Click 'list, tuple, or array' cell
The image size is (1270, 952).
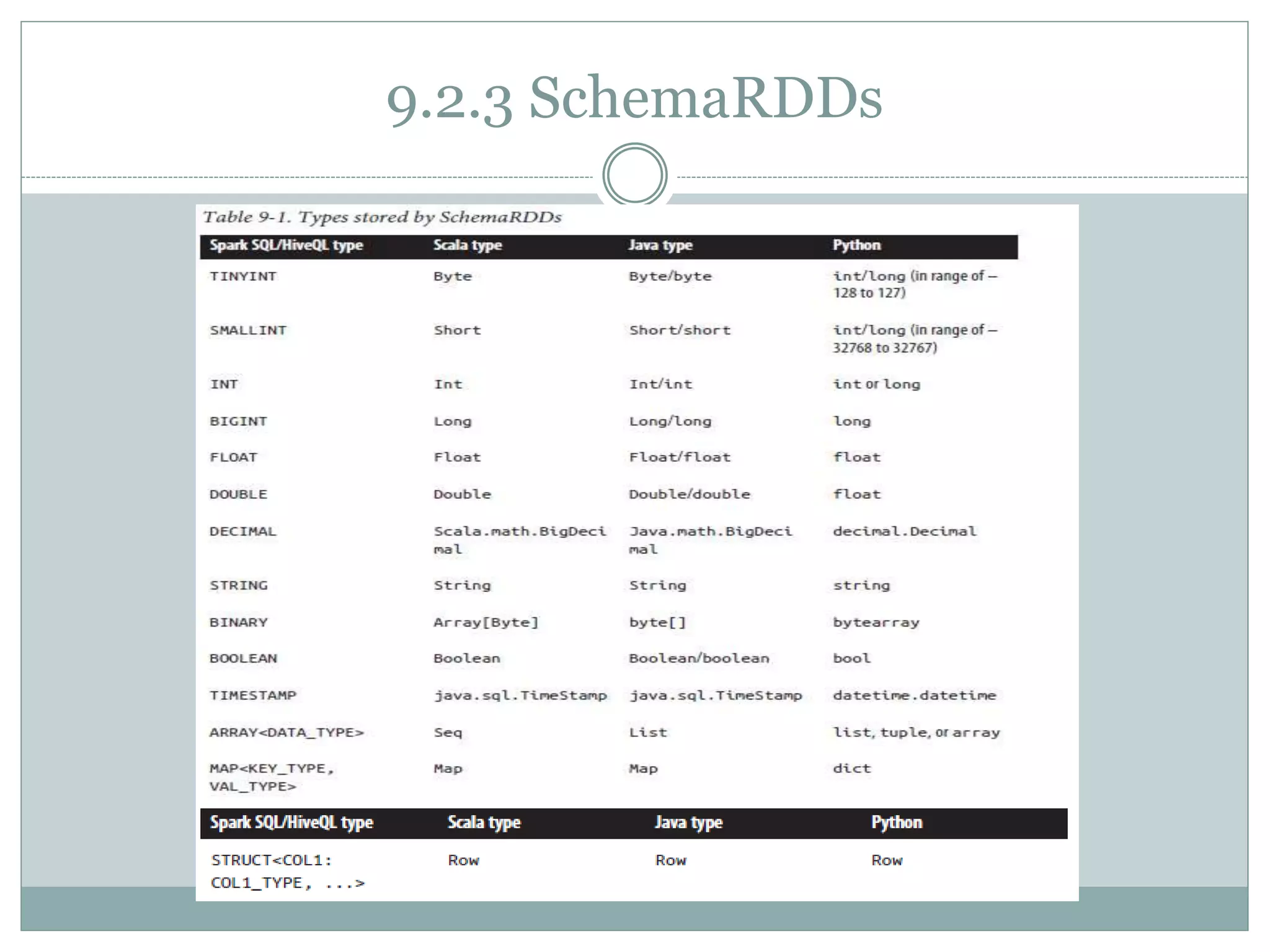coord(917,733)
